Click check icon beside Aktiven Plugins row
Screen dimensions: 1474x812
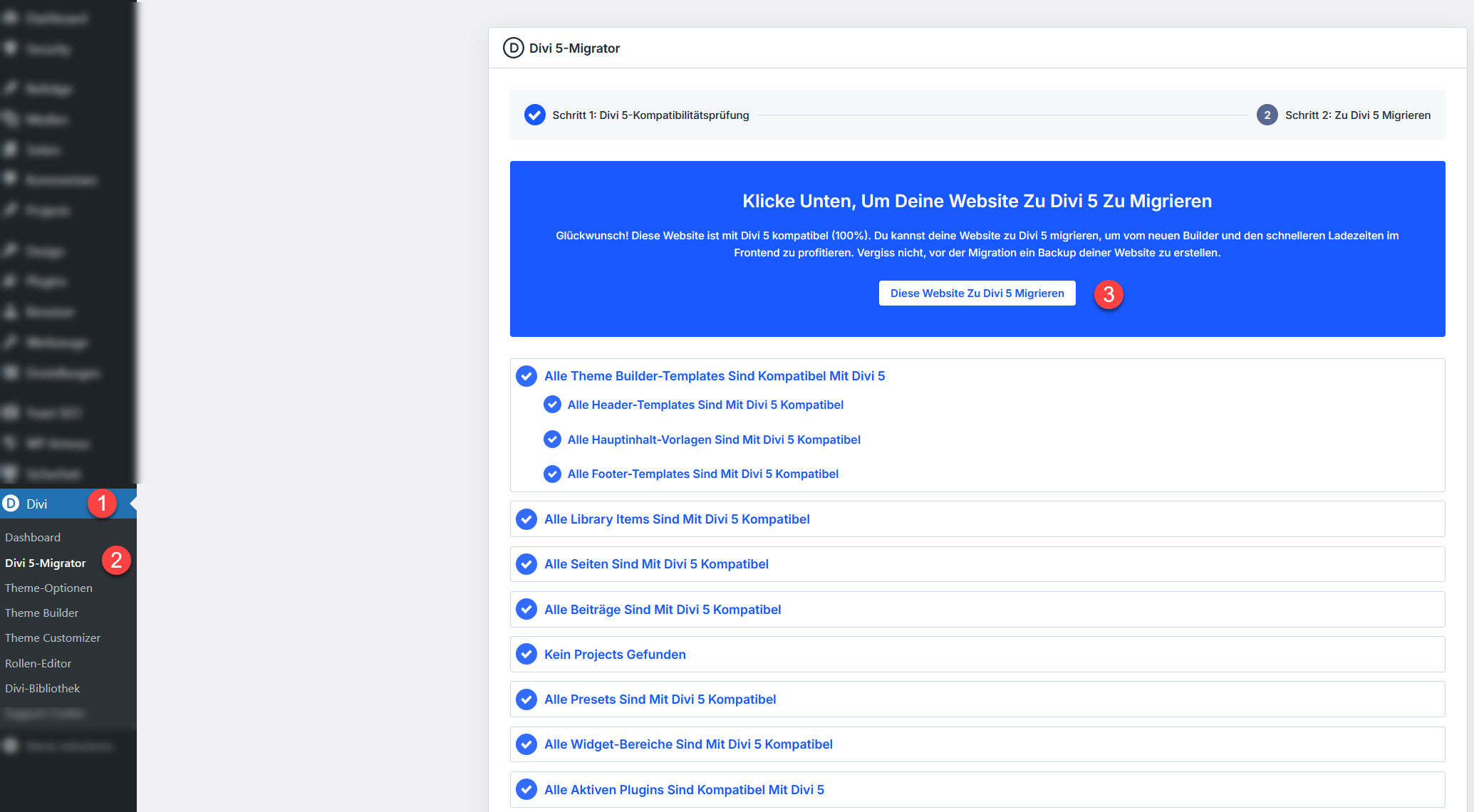click(x=526, y=789)
